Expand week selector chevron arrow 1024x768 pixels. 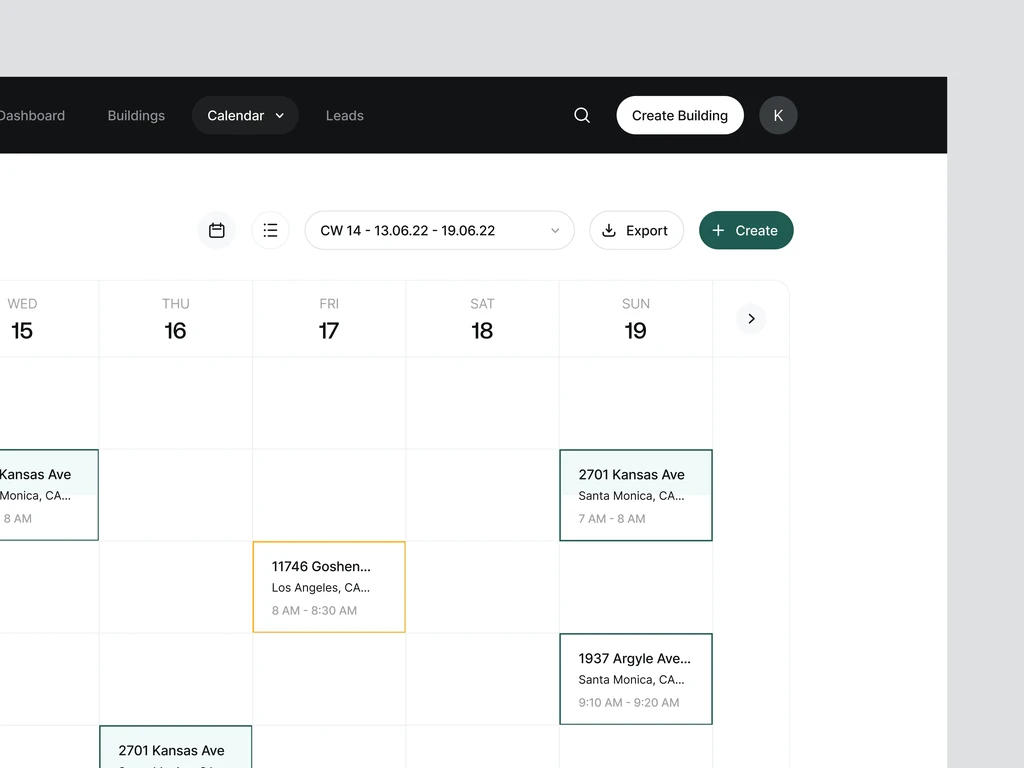point(555,231)
